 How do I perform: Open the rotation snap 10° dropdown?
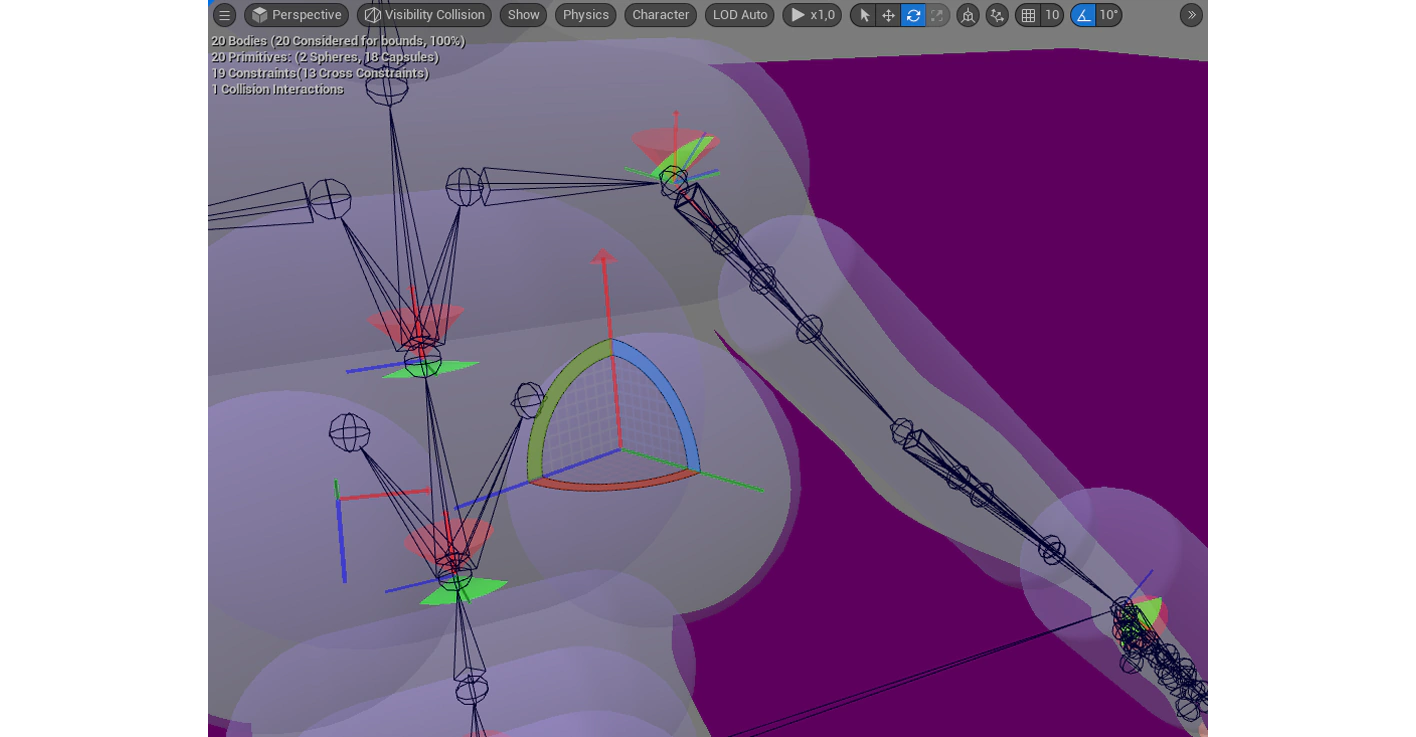pos(1109,15)
